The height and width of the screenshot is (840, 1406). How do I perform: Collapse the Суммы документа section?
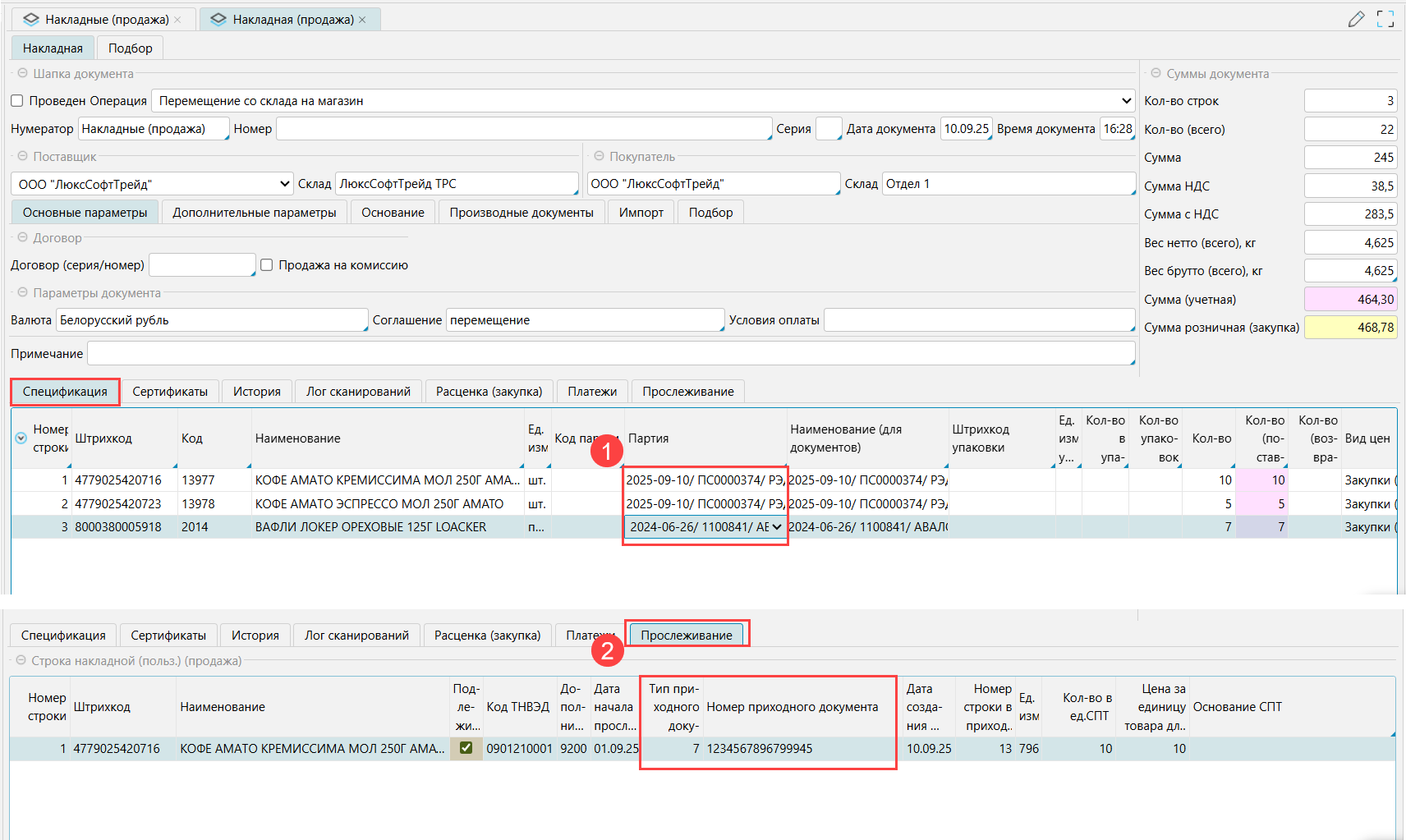[x=1156, y=73]
